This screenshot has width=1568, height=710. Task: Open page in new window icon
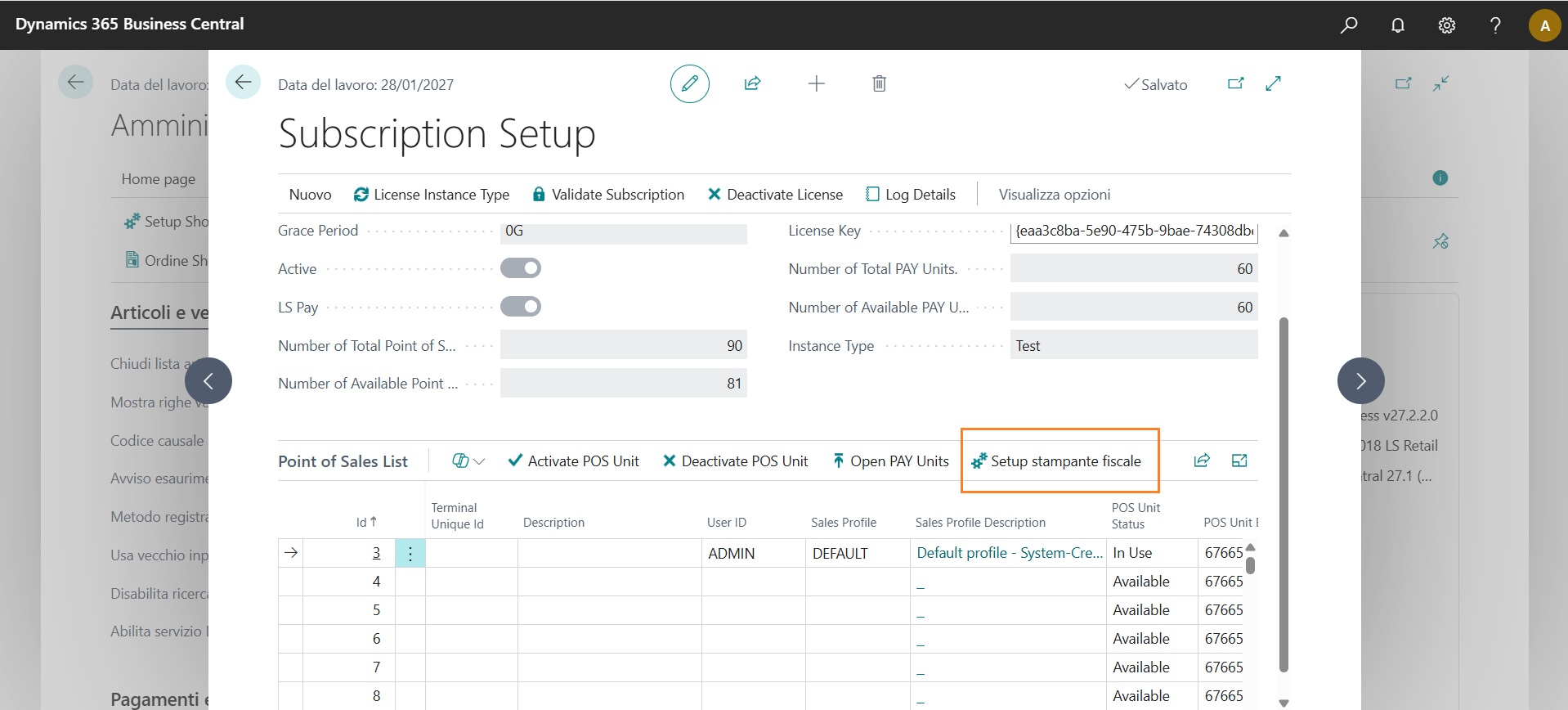[1235, 83]
